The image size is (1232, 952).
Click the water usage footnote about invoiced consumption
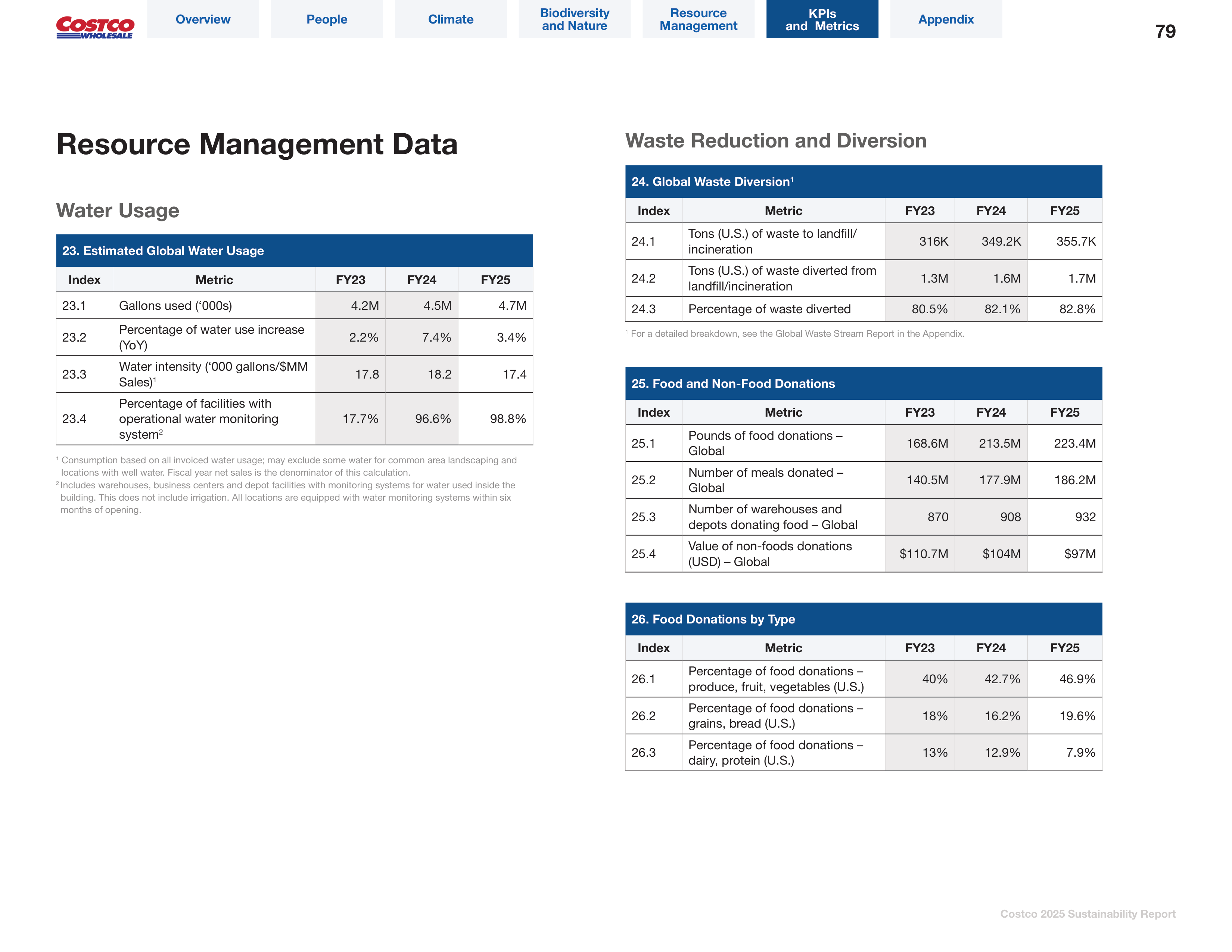tap(287, 466)
